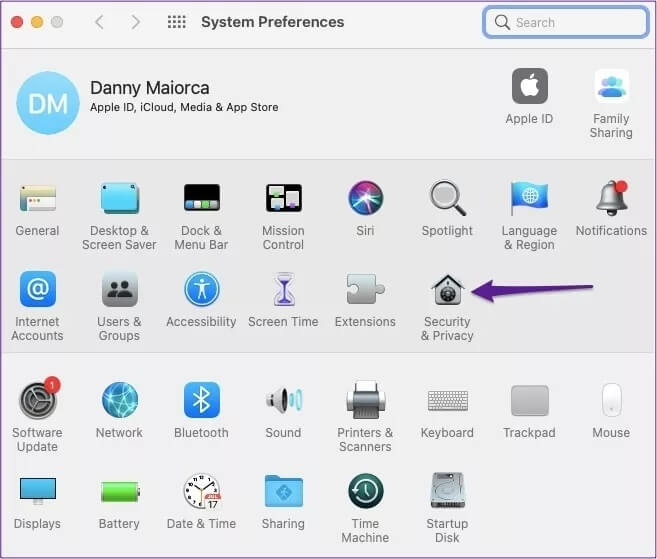Click the Danny Maiorca account name

point(150,88)
